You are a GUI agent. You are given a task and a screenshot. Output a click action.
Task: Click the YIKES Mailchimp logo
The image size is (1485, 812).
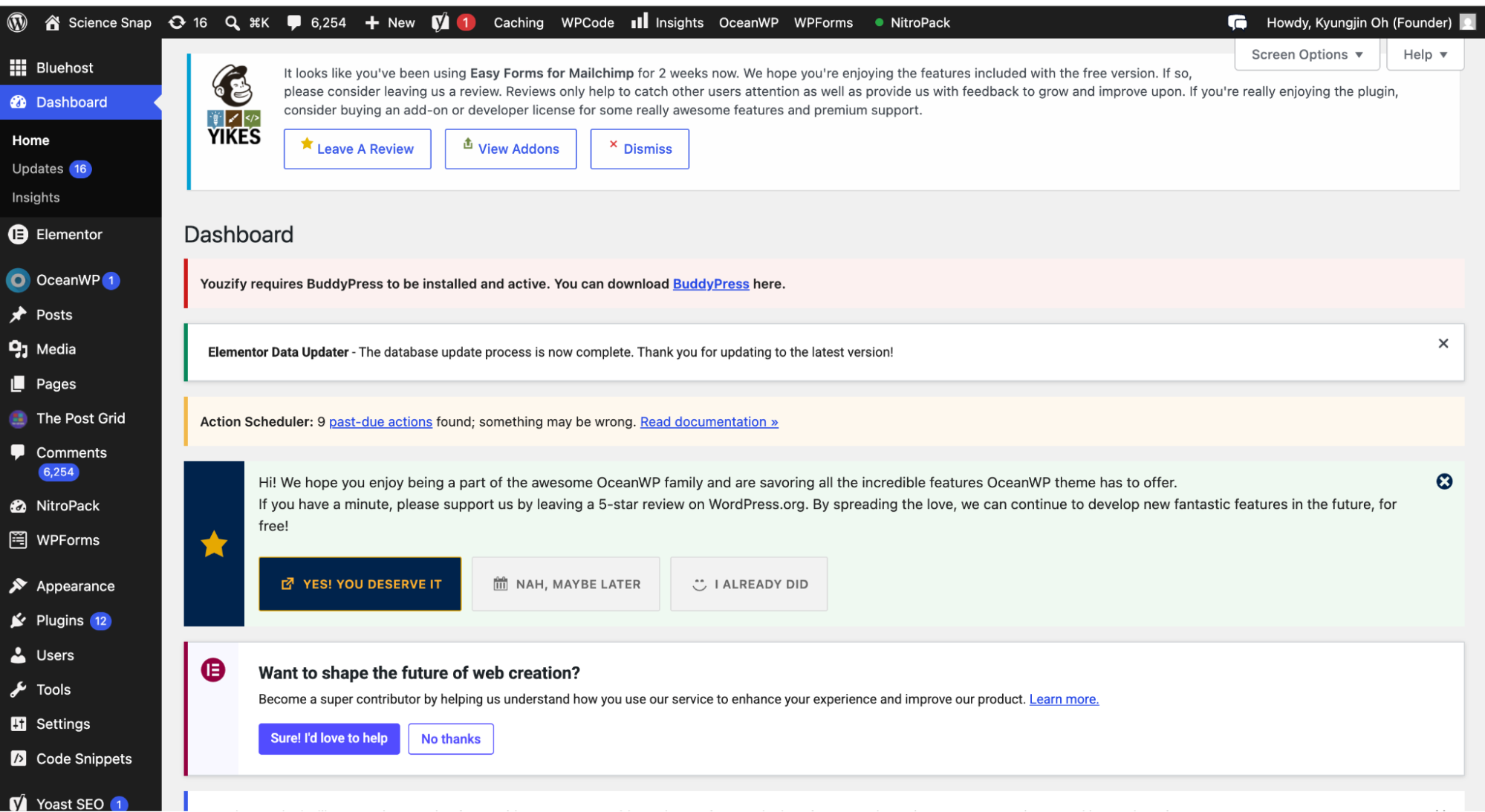(x=234, y=105)
